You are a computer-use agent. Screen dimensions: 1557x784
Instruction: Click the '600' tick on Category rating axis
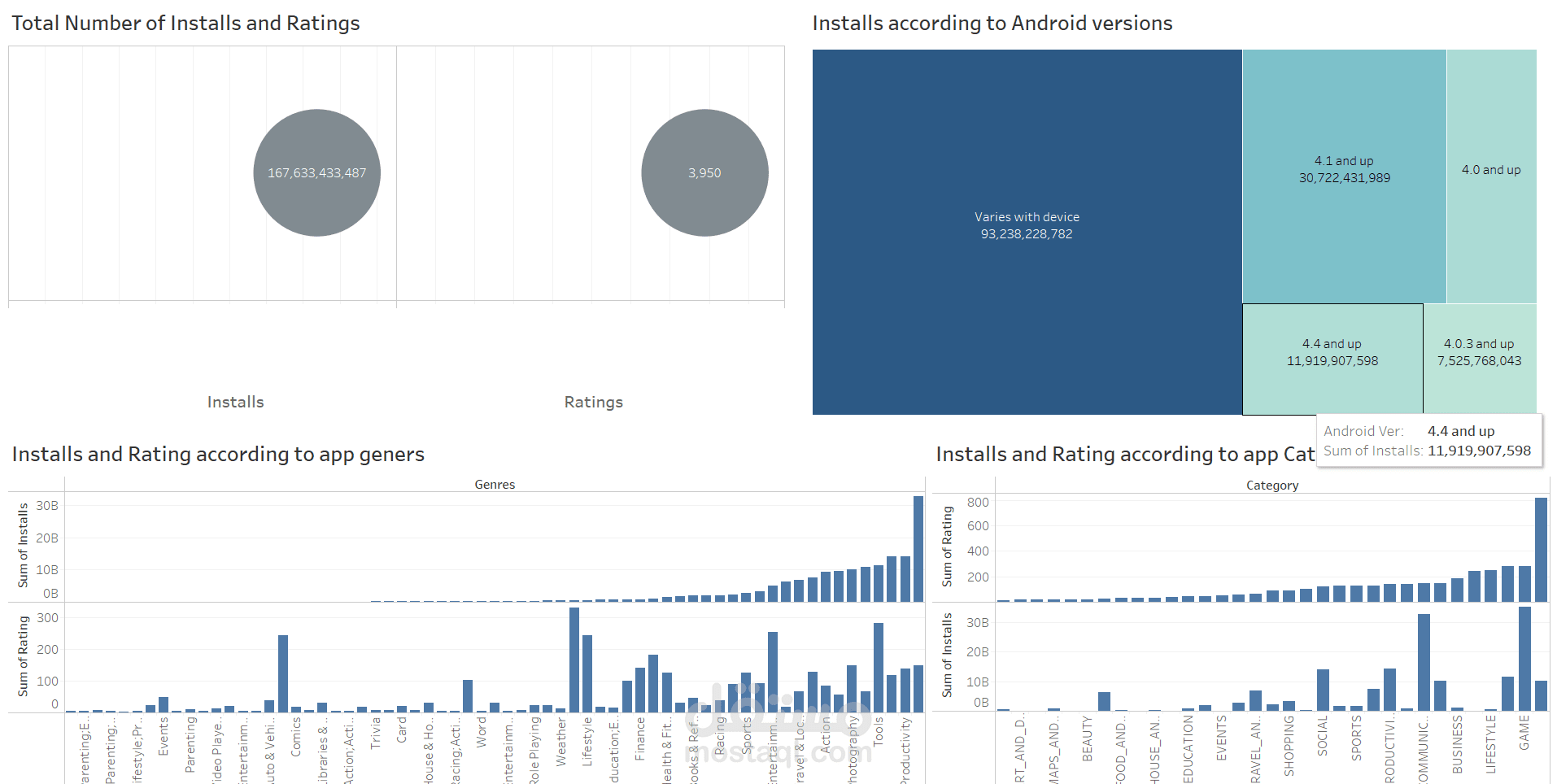[x=978, y=526]
